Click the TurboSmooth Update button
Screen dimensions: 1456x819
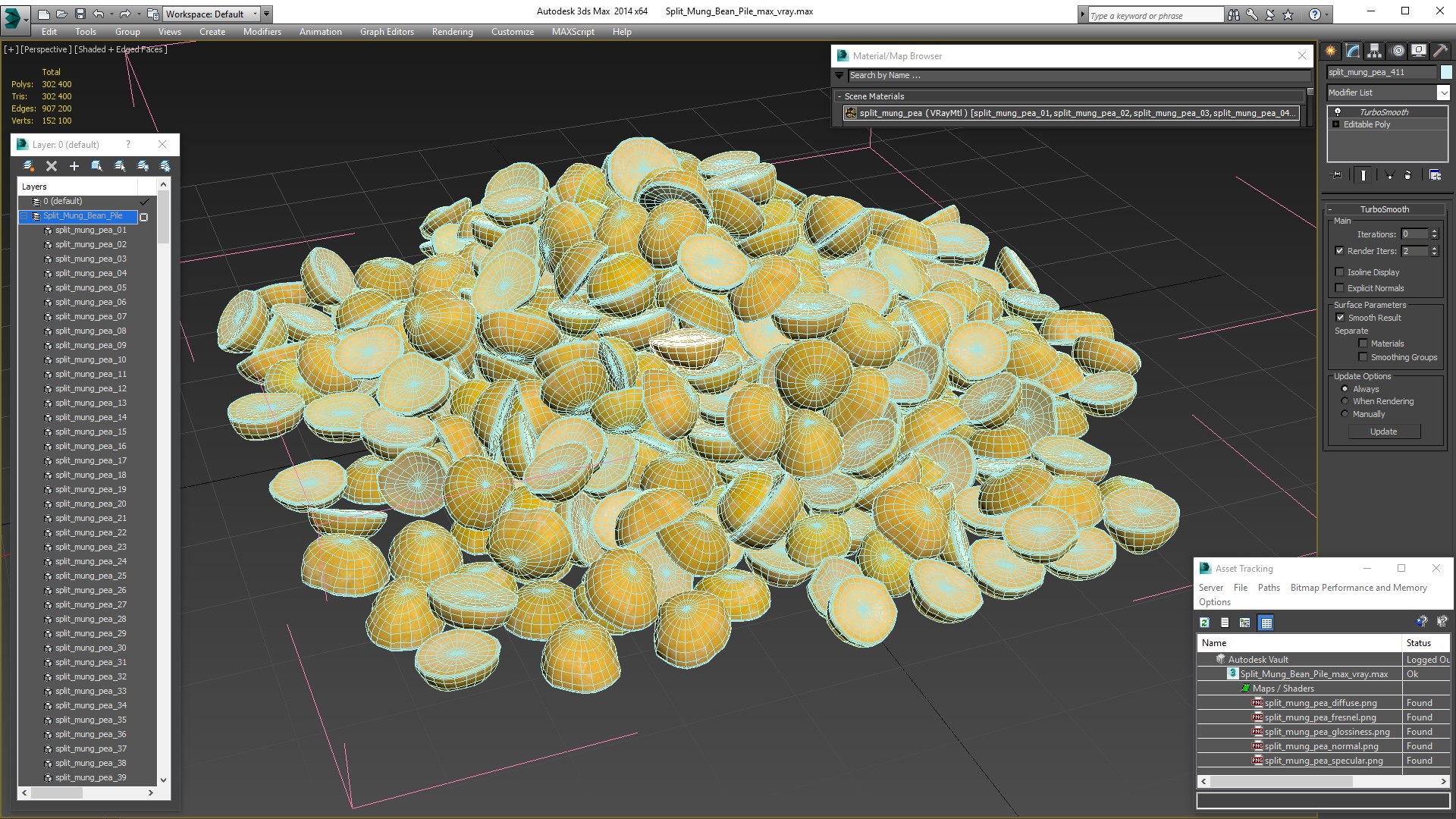tap(1383, 431)
